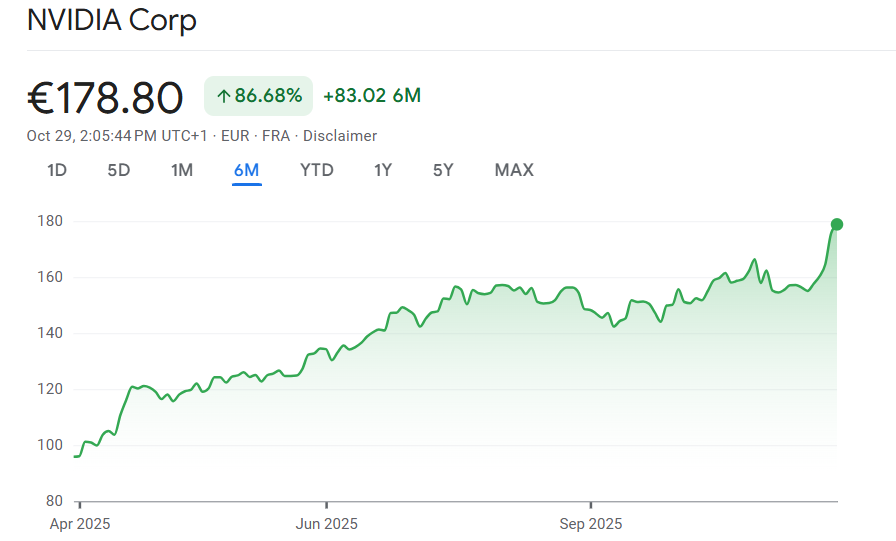Image resolution: width=896 pixels, height=541 pixels.
Task: Select the 1D time range tab
Action: click(57, 170)
